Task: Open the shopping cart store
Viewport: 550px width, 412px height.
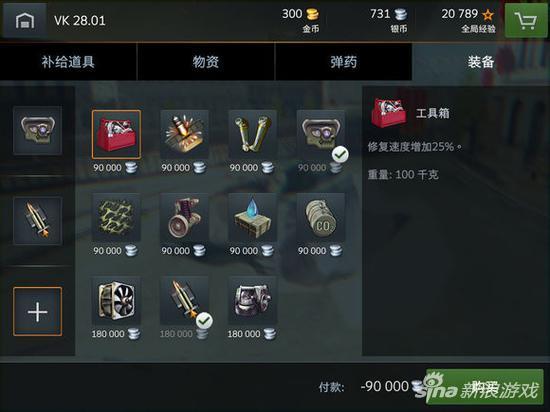Action: (x=525, y=20)
